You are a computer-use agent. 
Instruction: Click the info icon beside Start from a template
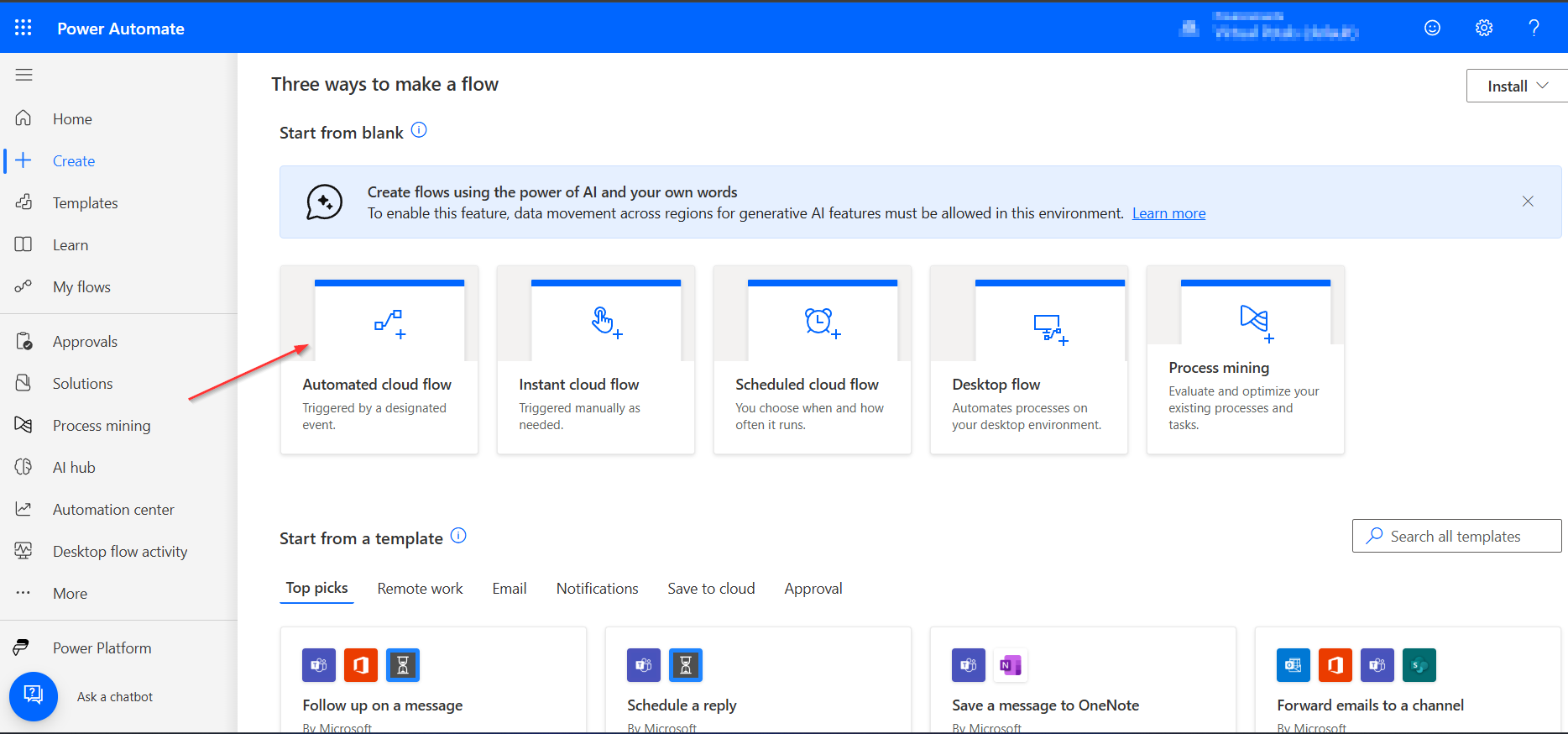point(458,536)
